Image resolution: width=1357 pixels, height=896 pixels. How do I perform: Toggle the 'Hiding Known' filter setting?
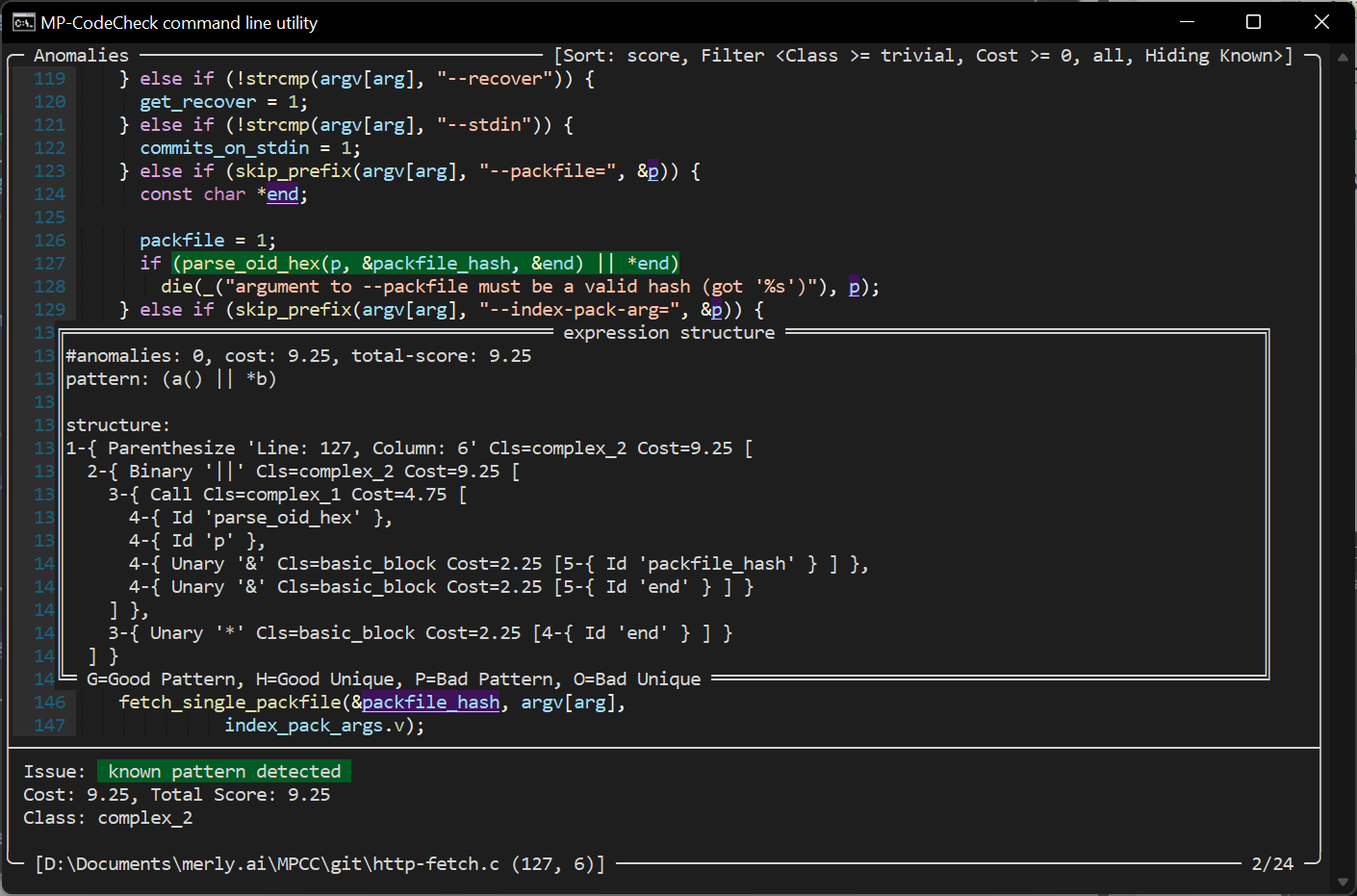[1215, 55]
